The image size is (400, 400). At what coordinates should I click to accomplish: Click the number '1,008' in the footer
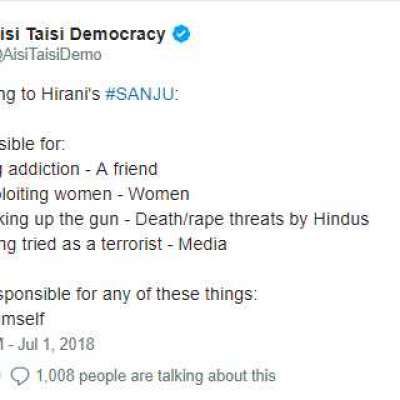[55, 376]
